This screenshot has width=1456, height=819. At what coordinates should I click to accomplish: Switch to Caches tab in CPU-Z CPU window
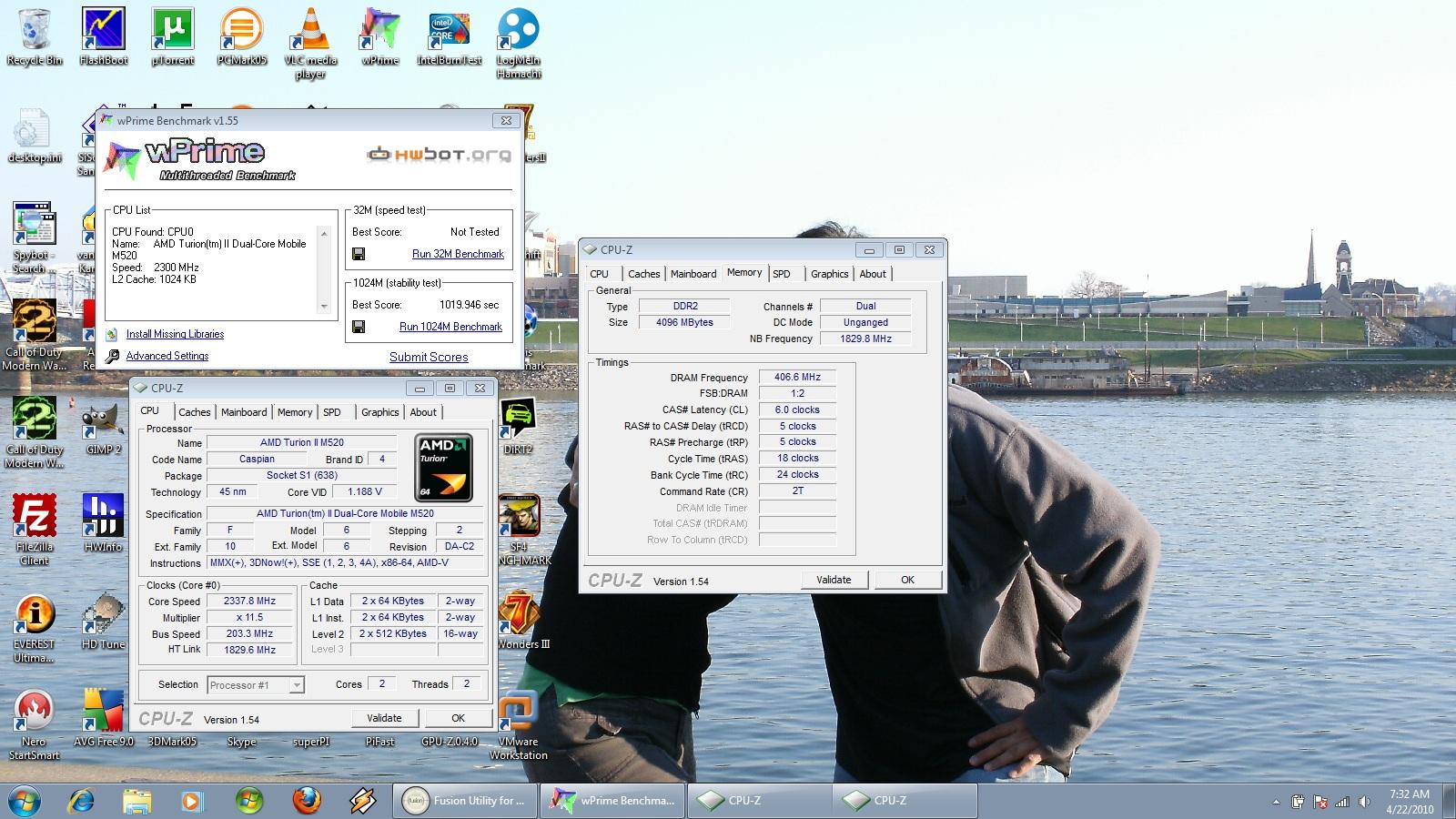click(x=194, y=412)
